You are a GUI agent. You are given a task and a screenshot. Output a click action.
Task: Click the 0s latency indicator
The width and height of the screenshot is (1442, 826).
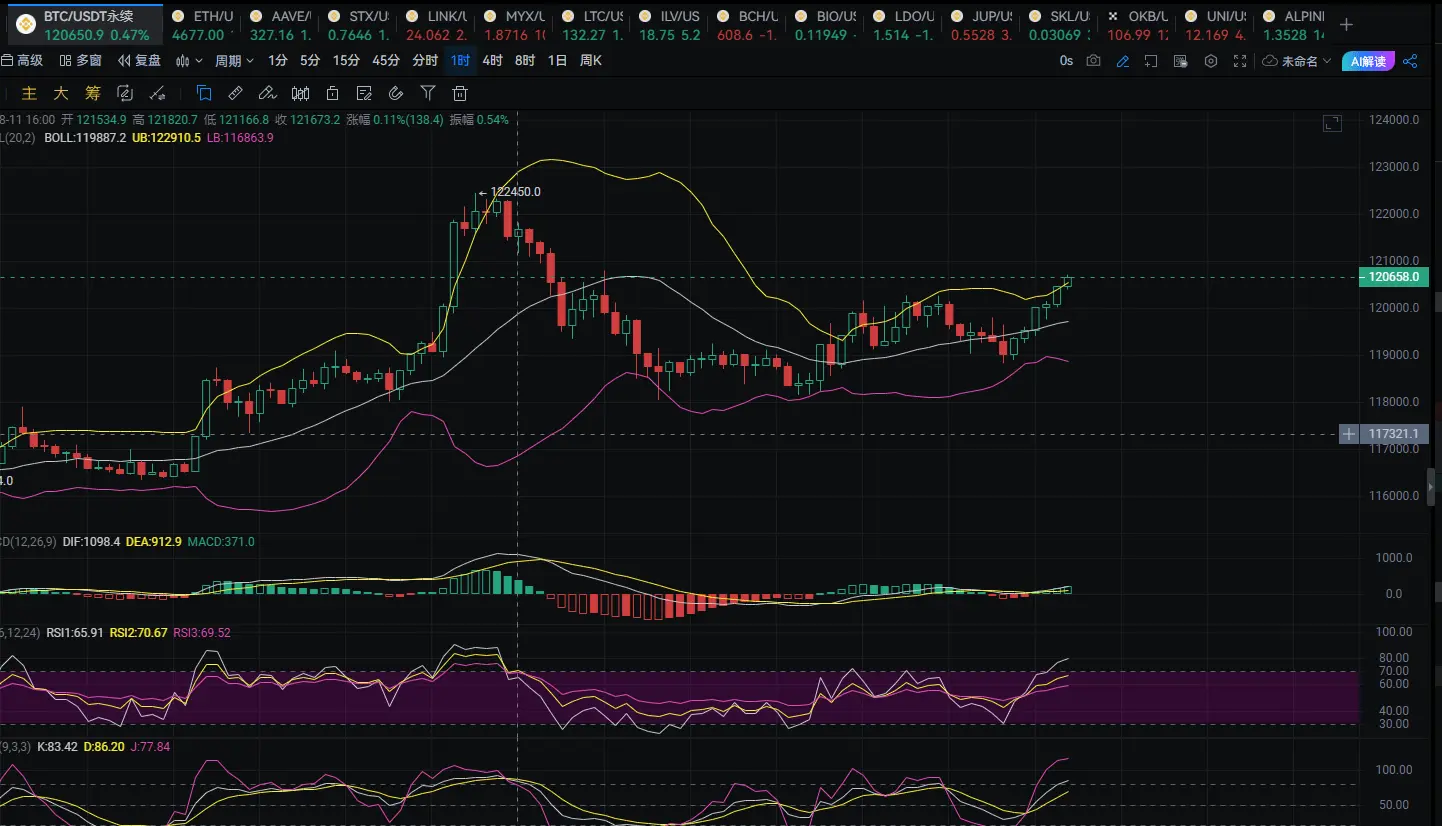[x=1066, y=61]
